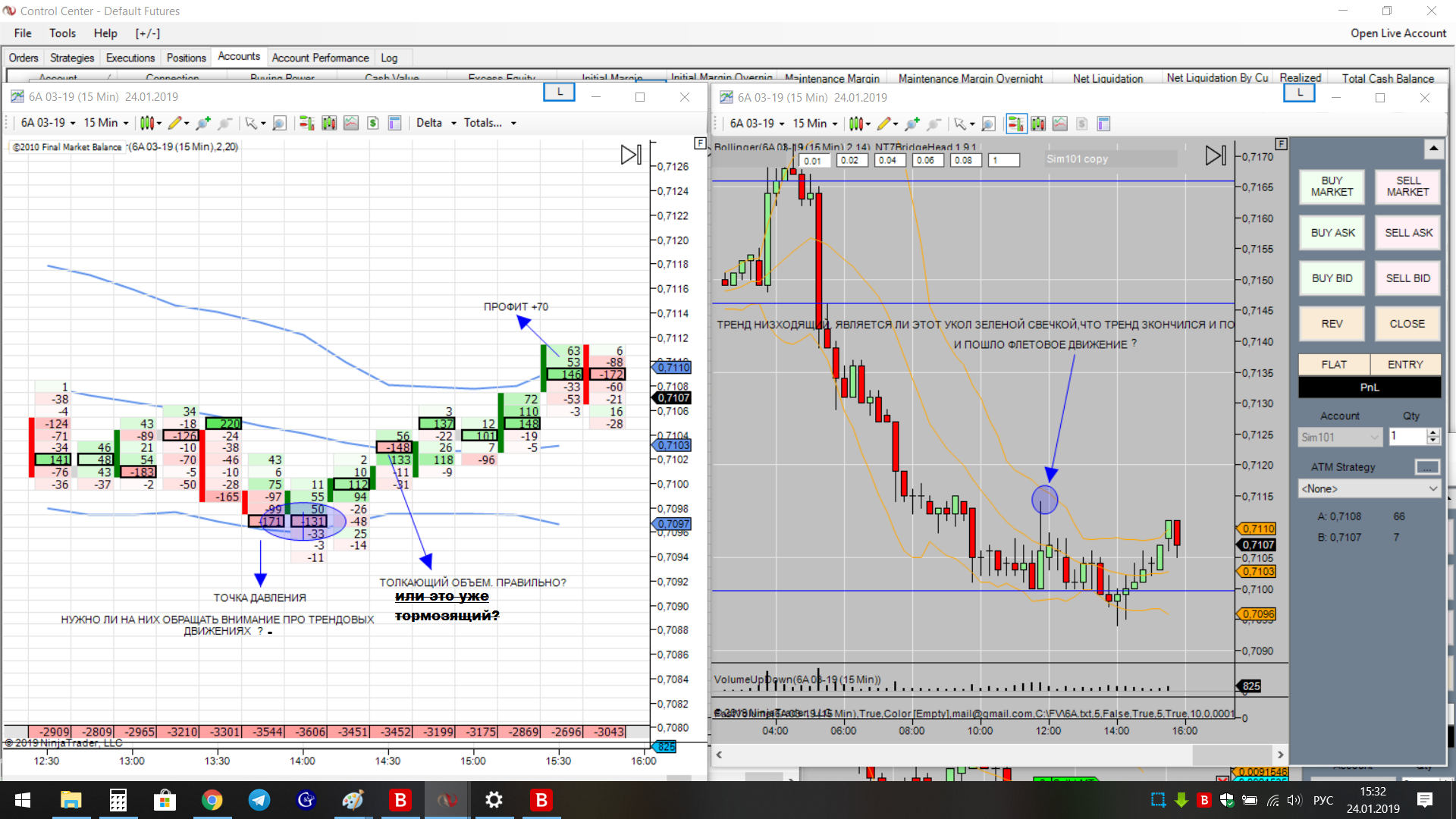
Task: Jump to the latest bar arrow in the left chart
Action: [631, 155]
